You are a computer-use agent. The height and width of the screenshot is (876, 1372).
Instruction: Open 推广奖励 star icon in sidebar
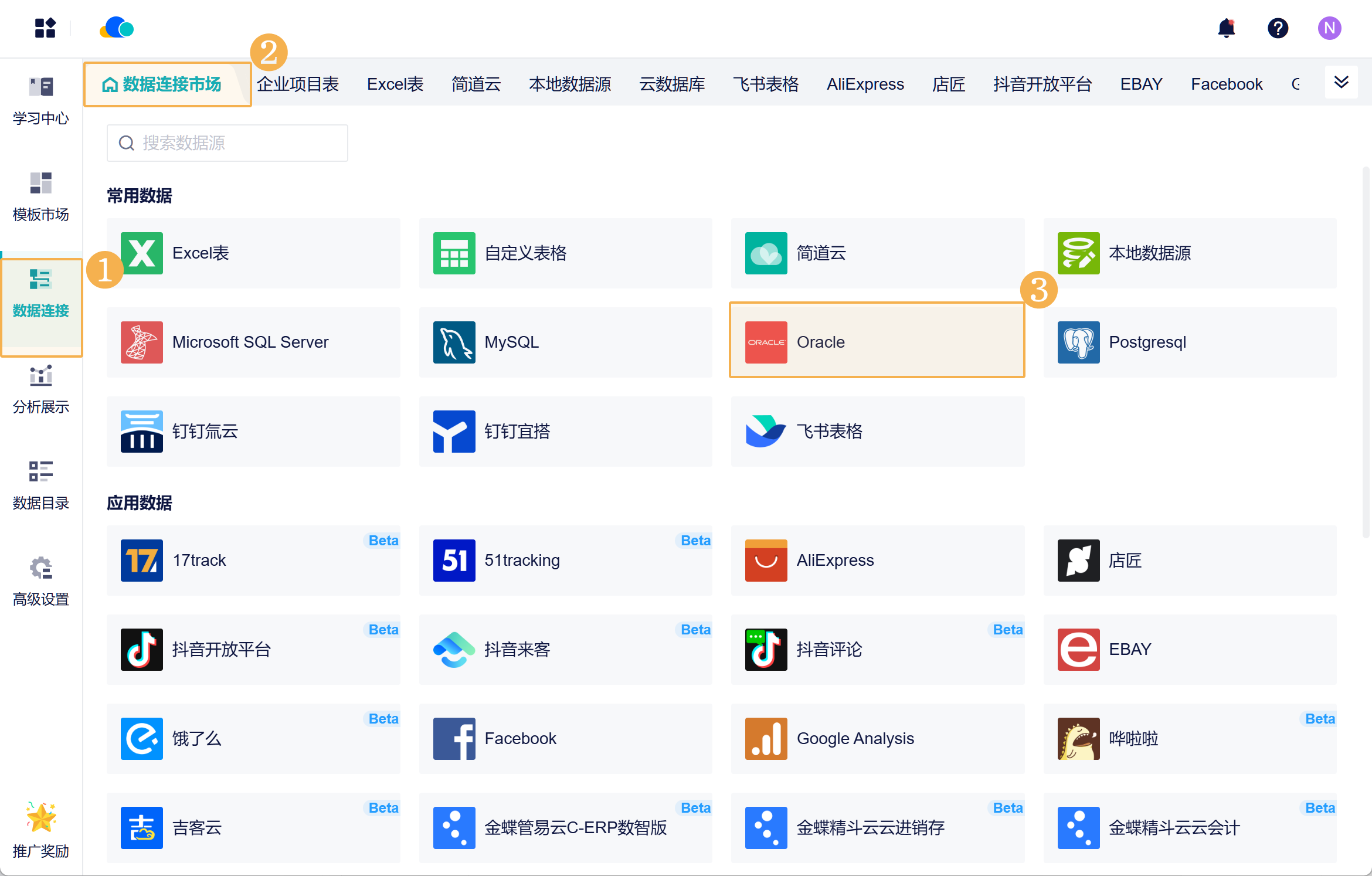tap(41, 817)
